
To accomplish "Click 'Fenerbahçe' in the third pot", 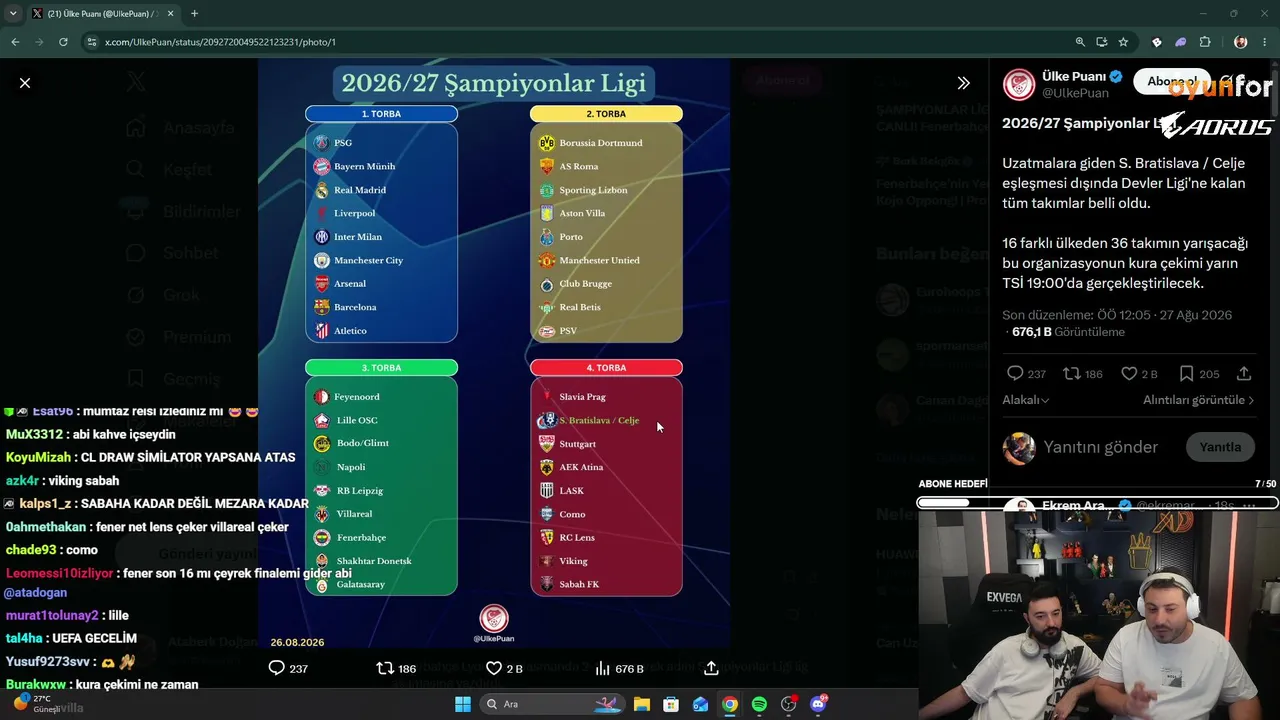I will (360, 538).
